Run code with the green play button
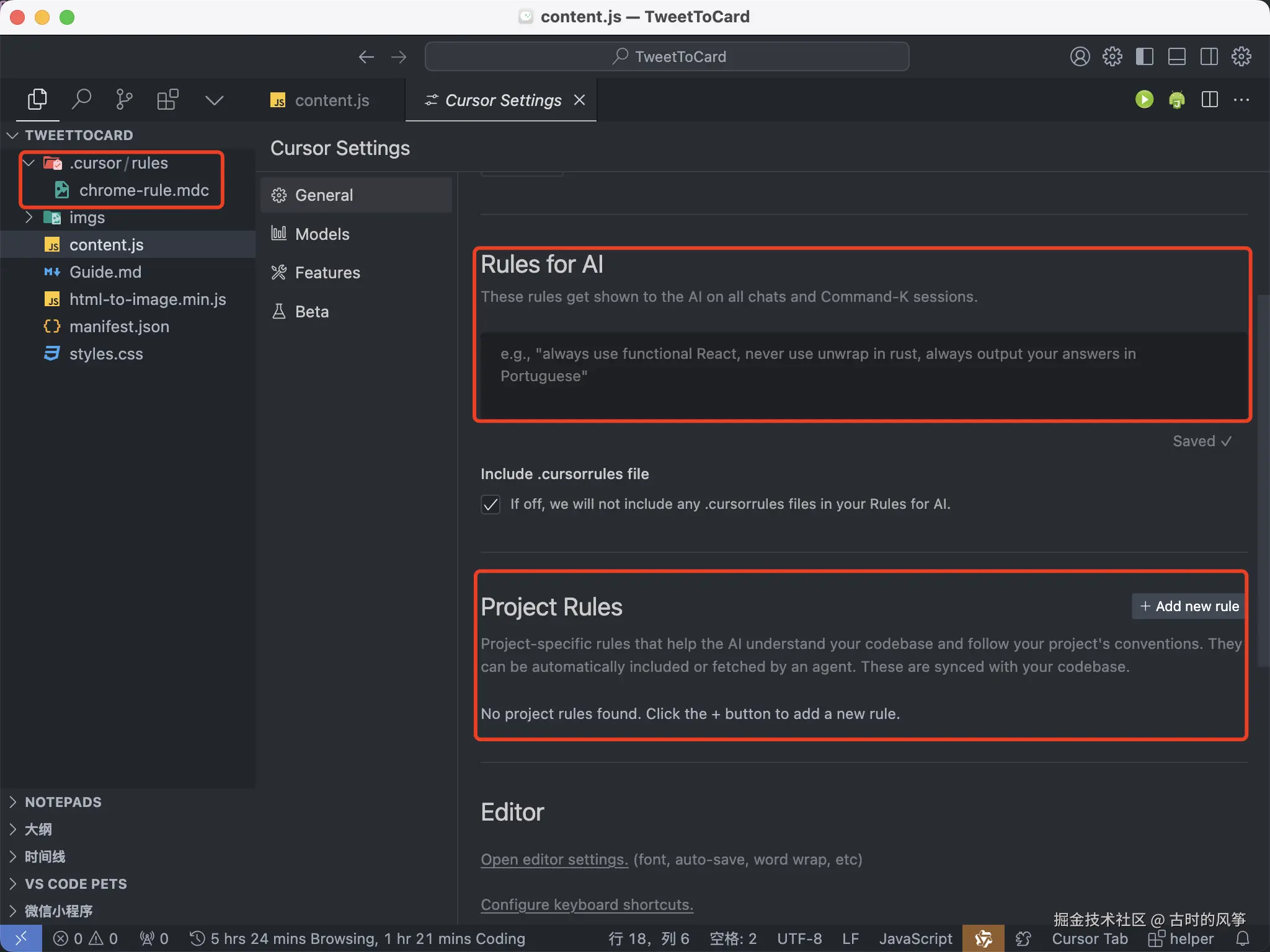This screenshot has height=952, width=1270. pyautogui.click(x=1144, y=100)
